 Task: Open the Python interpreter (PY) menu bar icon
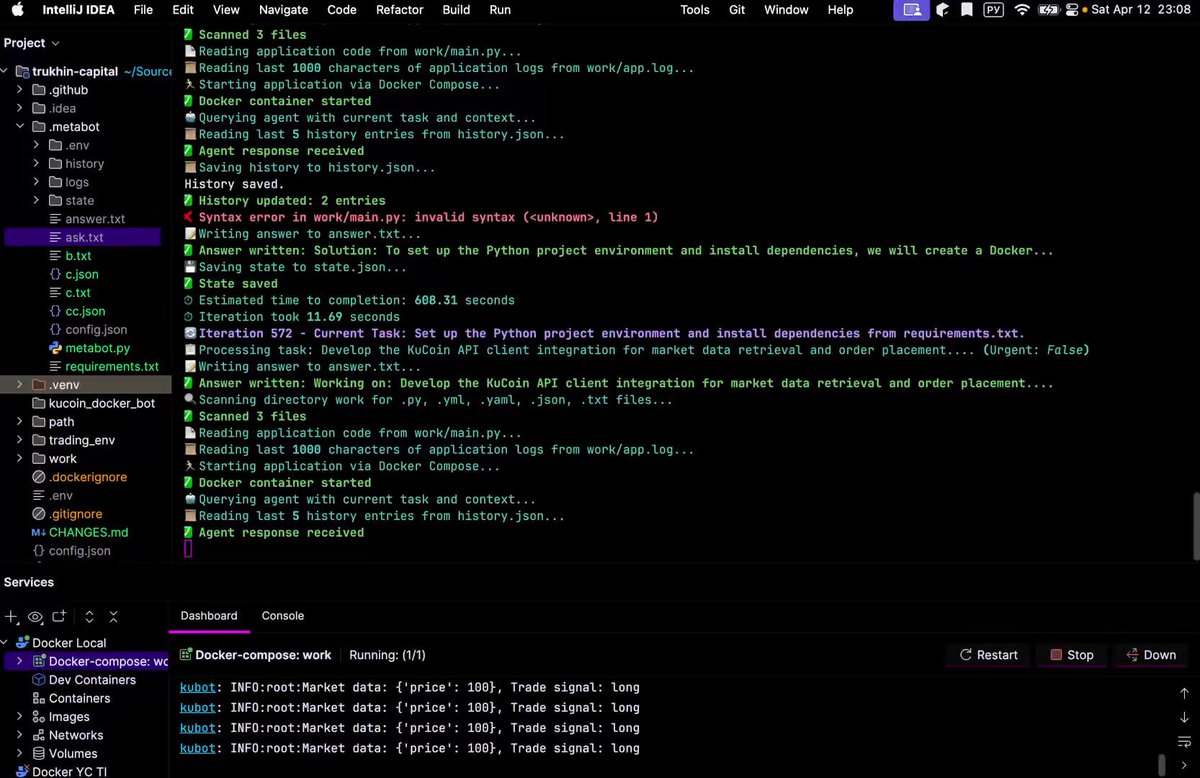[993, 10]
